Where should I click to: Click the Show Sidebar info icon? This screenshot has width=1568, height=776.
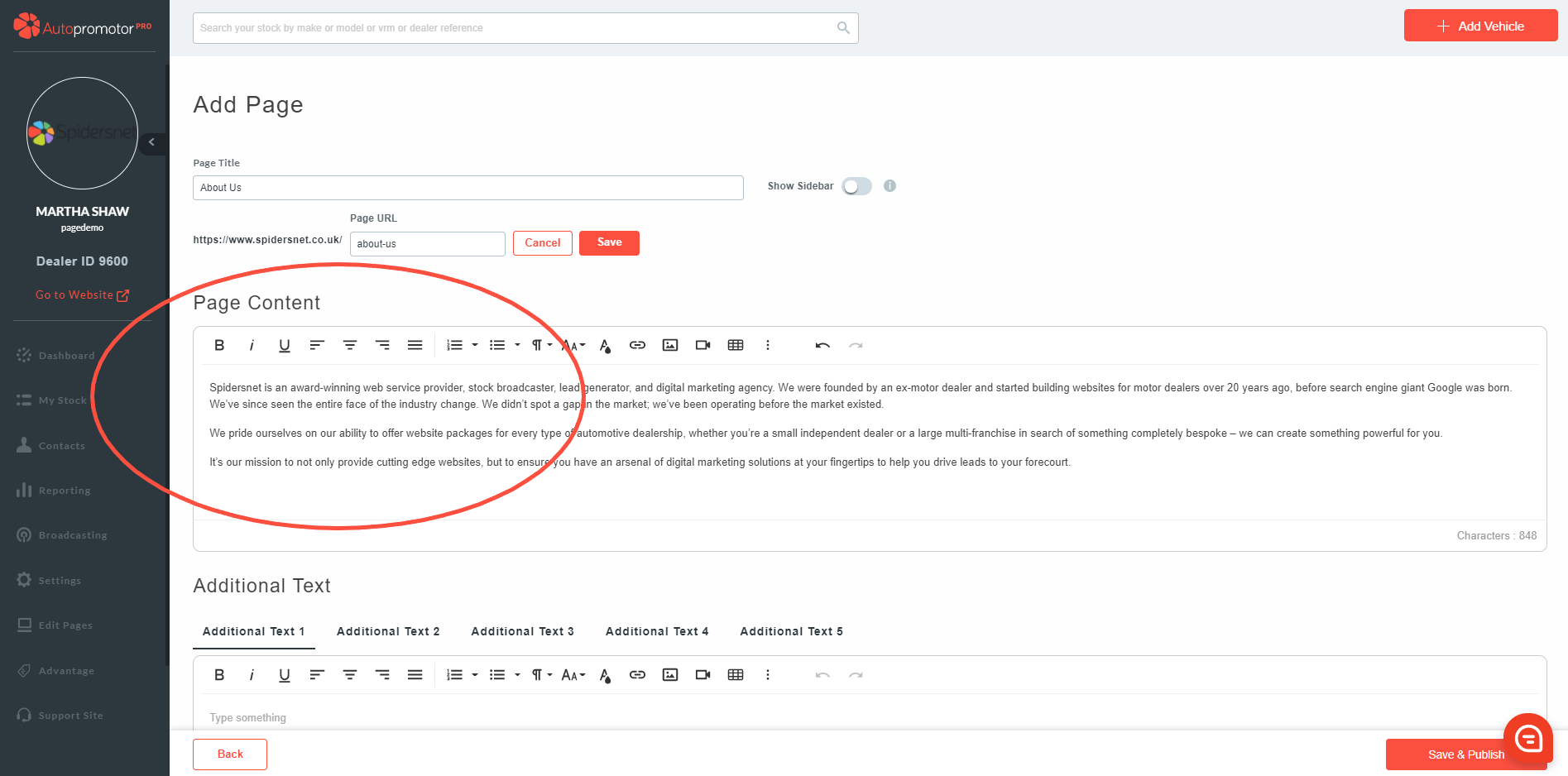tap(889, 186)
